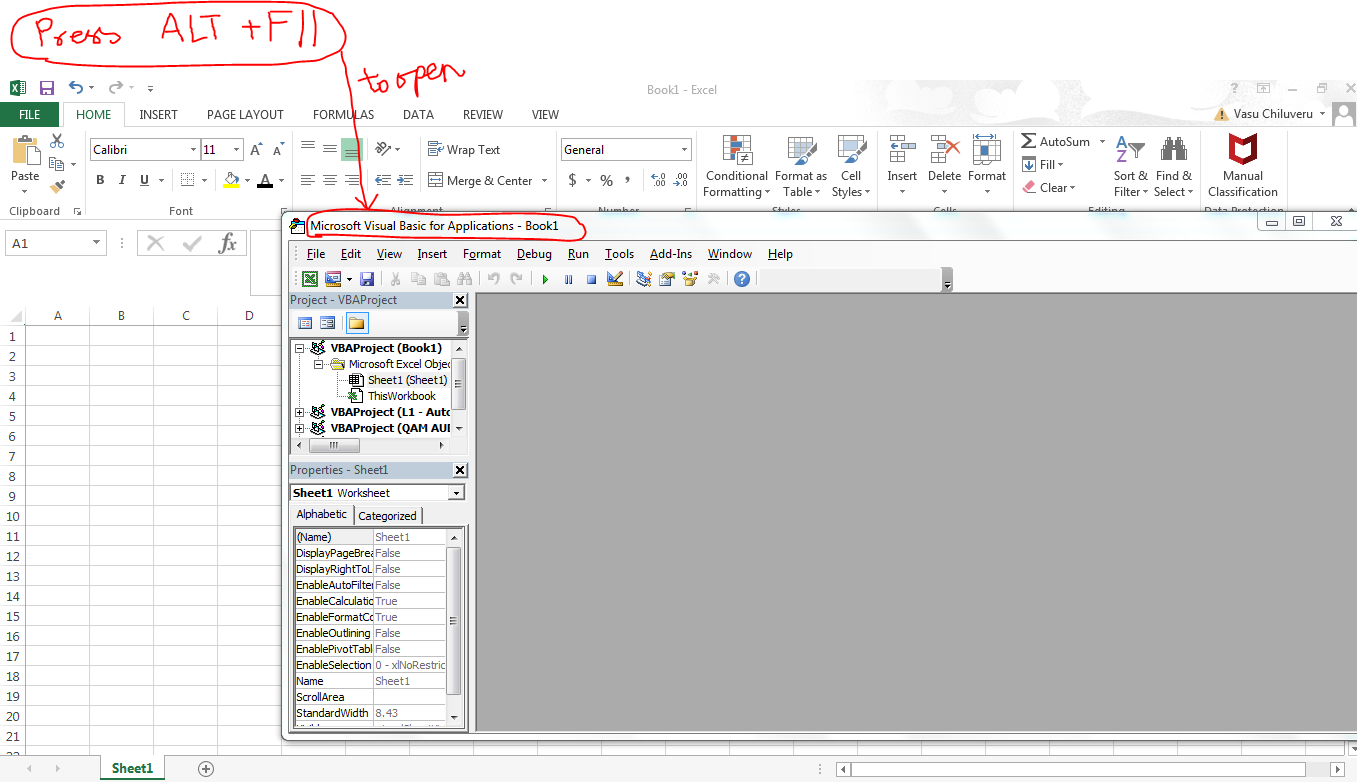Click the Save Book1 icon in VBA toolbar

point(367,279)
